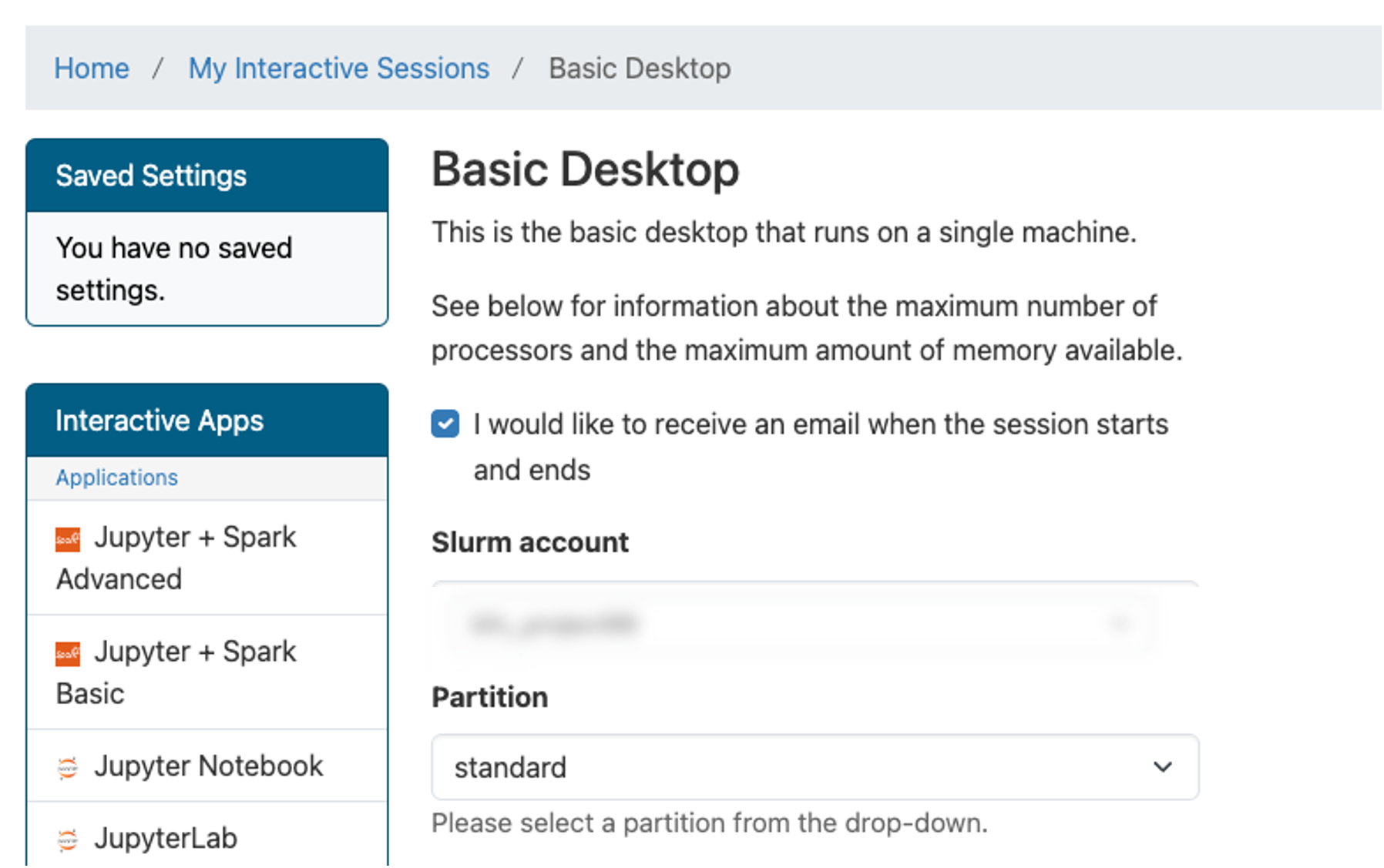1384x868 pixels.
Task: Click the Spark icon beside Jupyter + Spark Advanced
Action: coord(68,539)
